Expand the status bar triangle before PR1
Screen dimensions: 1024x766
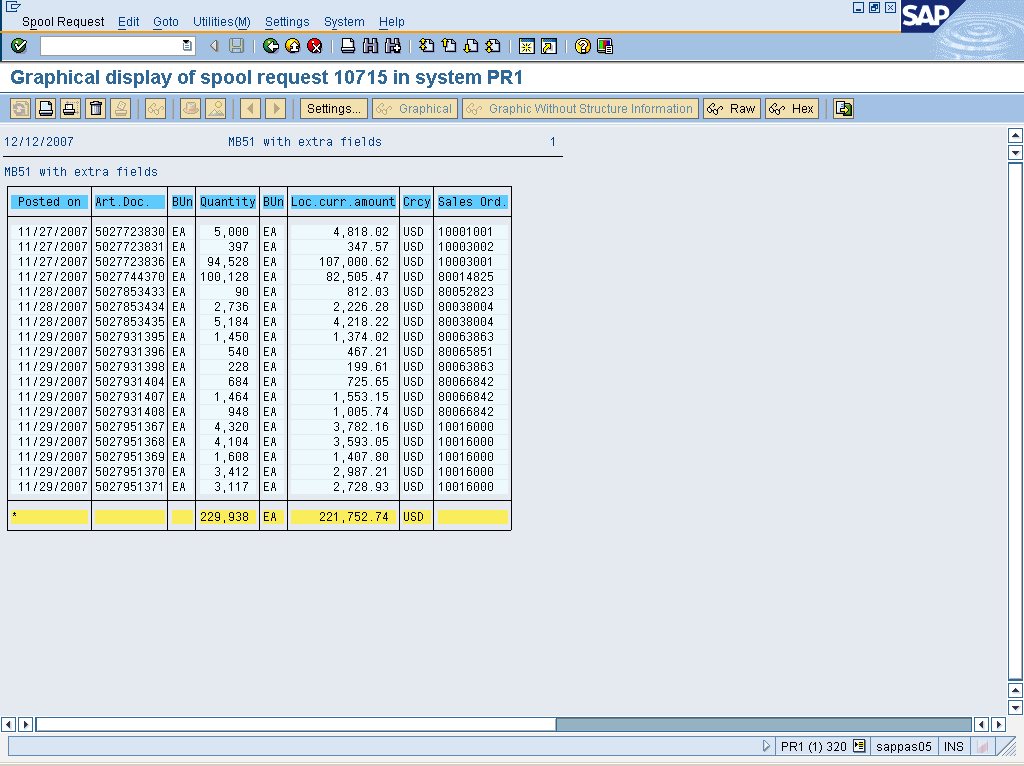[x=766, y=746]
